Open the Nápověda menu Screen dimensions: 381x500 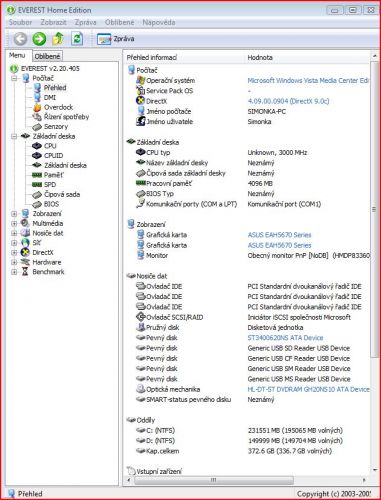click(x=159, y=22)
